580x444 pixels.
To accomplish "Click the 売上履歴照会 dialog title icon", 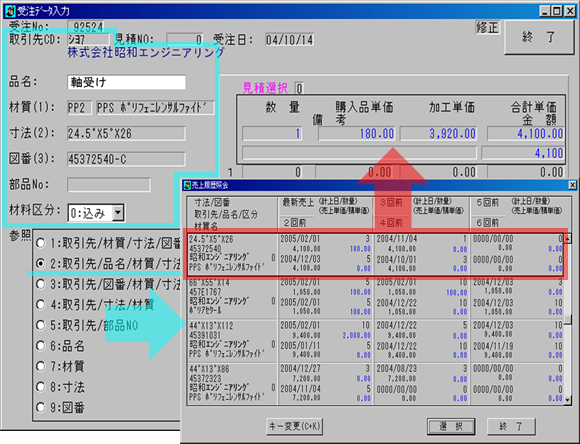I will point(187,185).
